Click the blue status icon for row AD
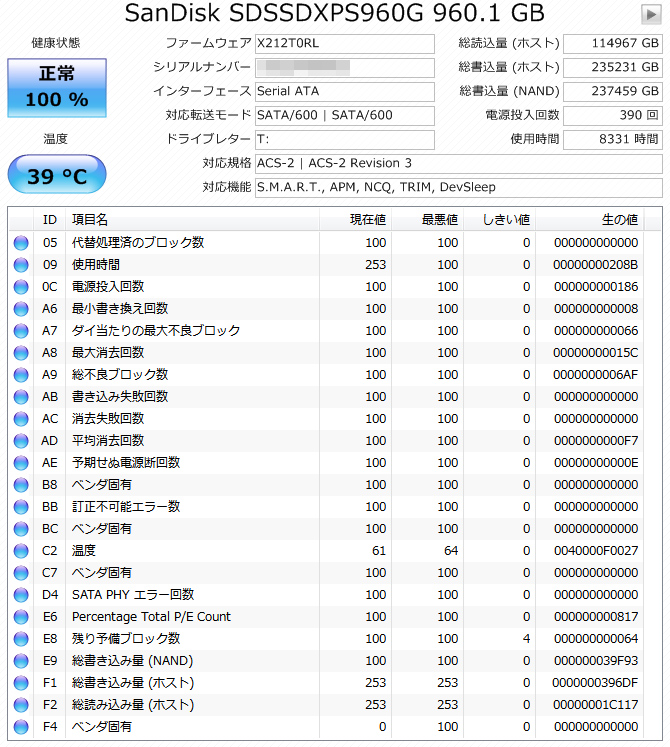The width and height of the screenshot is (670, 747). tap(21, 441)
